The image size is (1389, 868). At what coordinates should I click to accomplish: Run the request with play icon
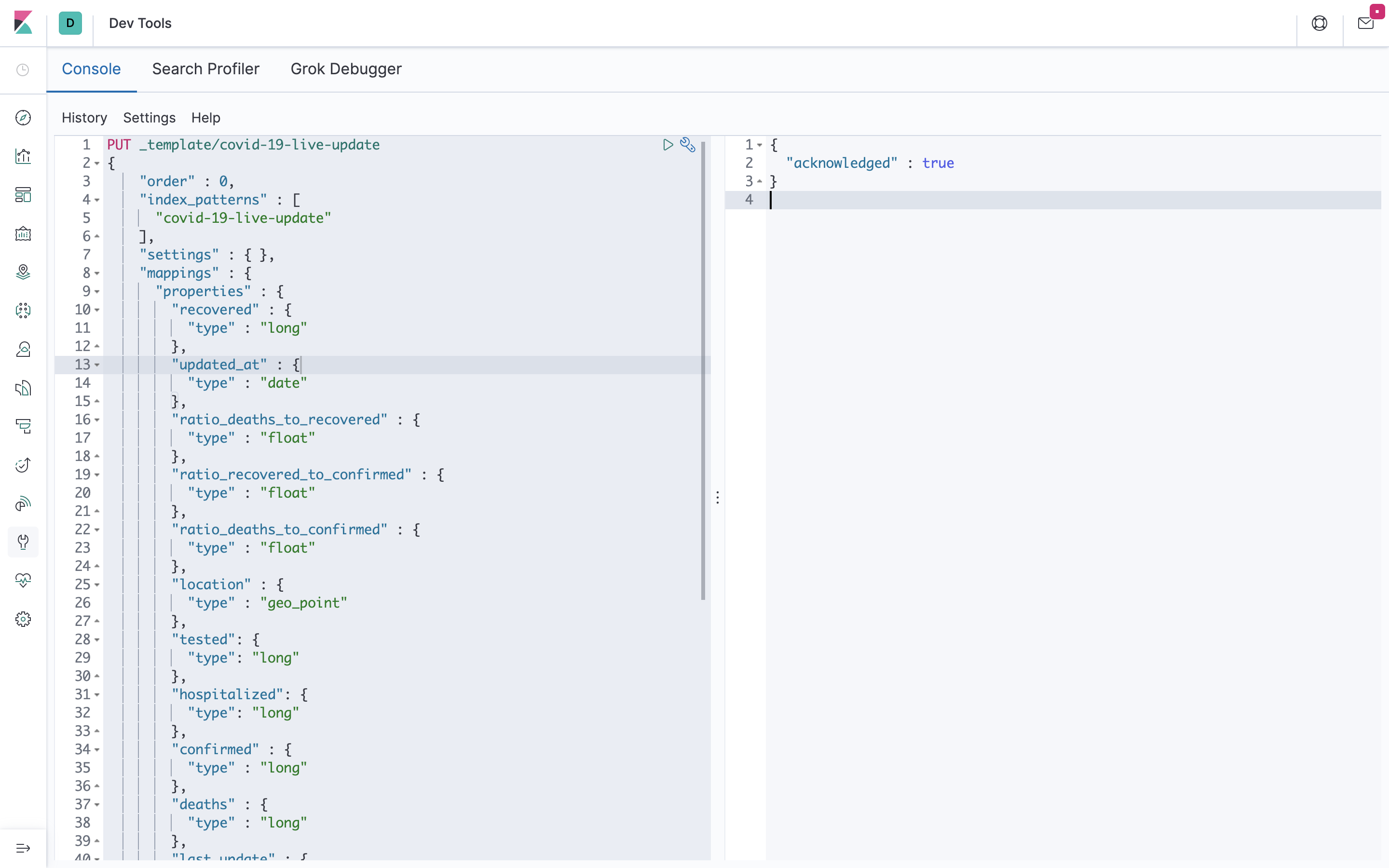tap(667, 145)
